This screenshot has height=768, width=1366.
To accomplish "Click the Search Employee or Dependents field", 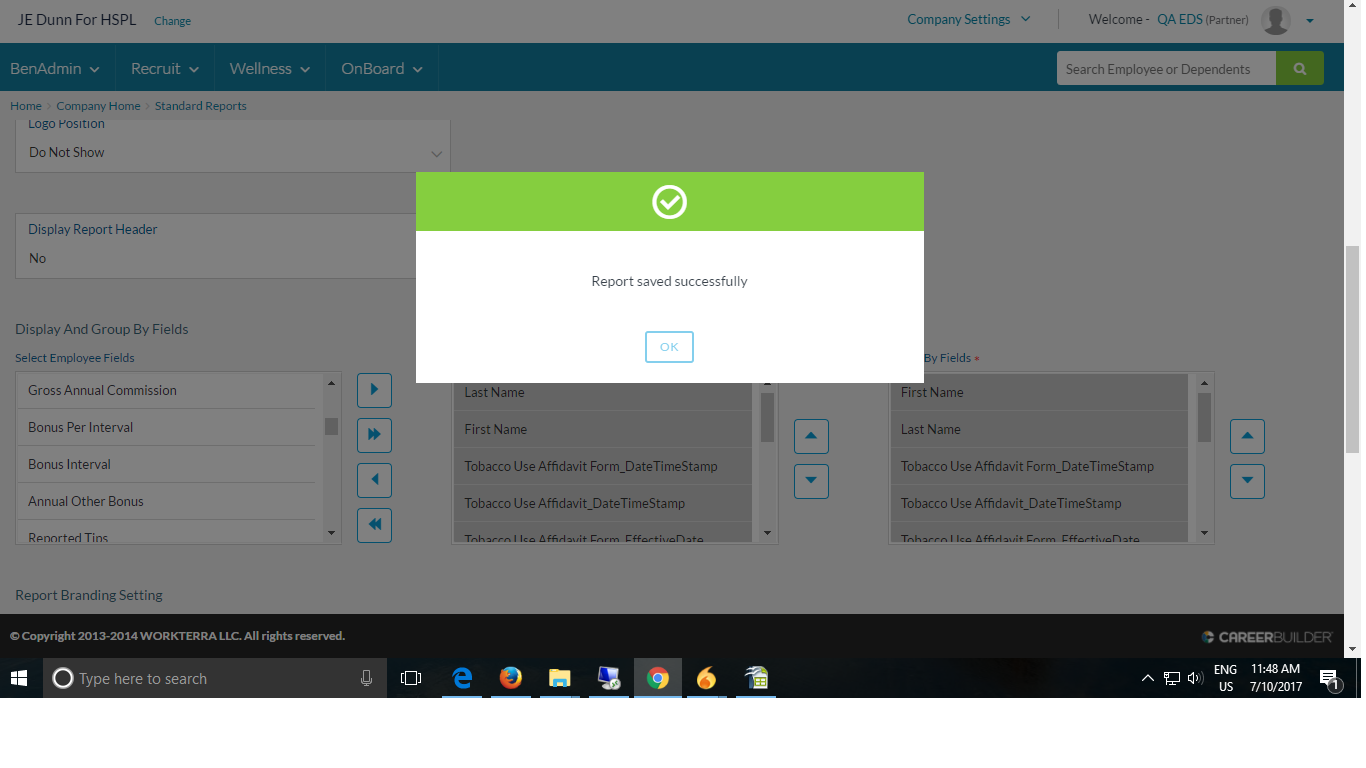I will [x=1165, y=69].
